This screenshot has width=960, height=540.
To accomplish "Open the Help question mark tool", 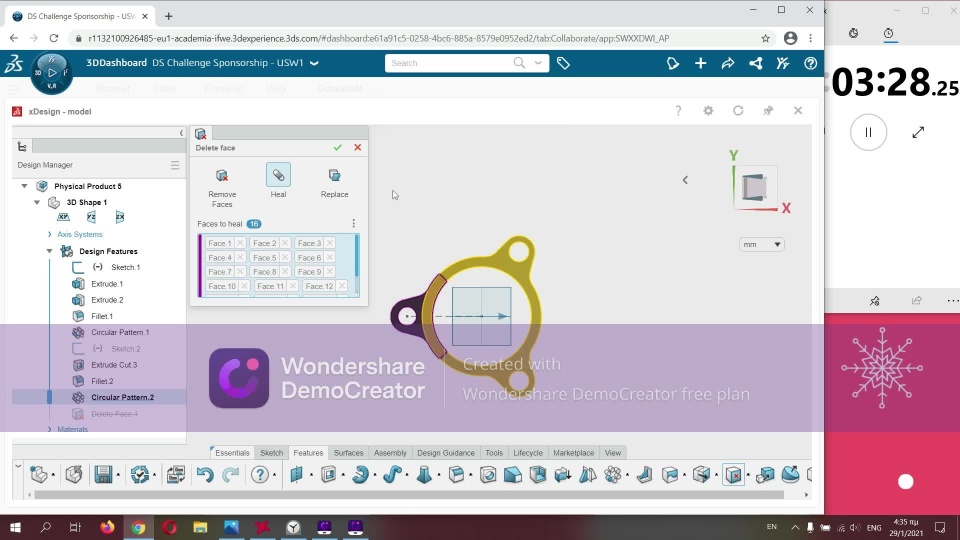I will pyautogui.click(x=260, y=474).
